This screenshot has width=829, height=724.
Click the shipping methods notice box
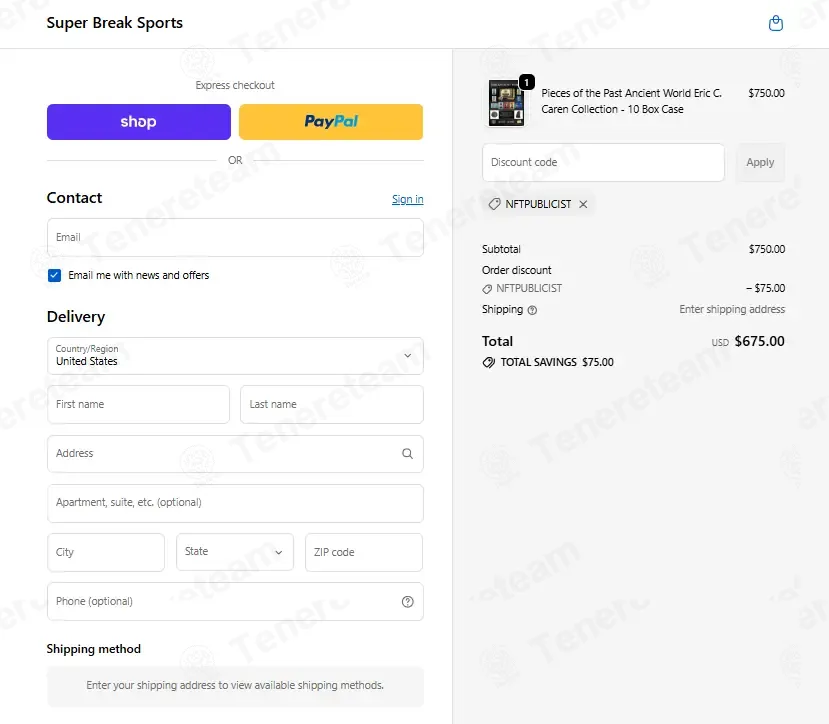coord(235,686)
